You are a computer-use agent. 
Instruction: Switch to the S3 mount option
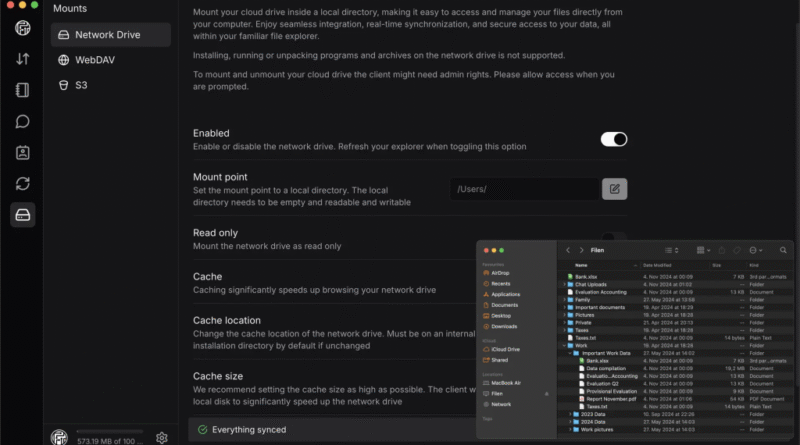click(x=111, y=85)
